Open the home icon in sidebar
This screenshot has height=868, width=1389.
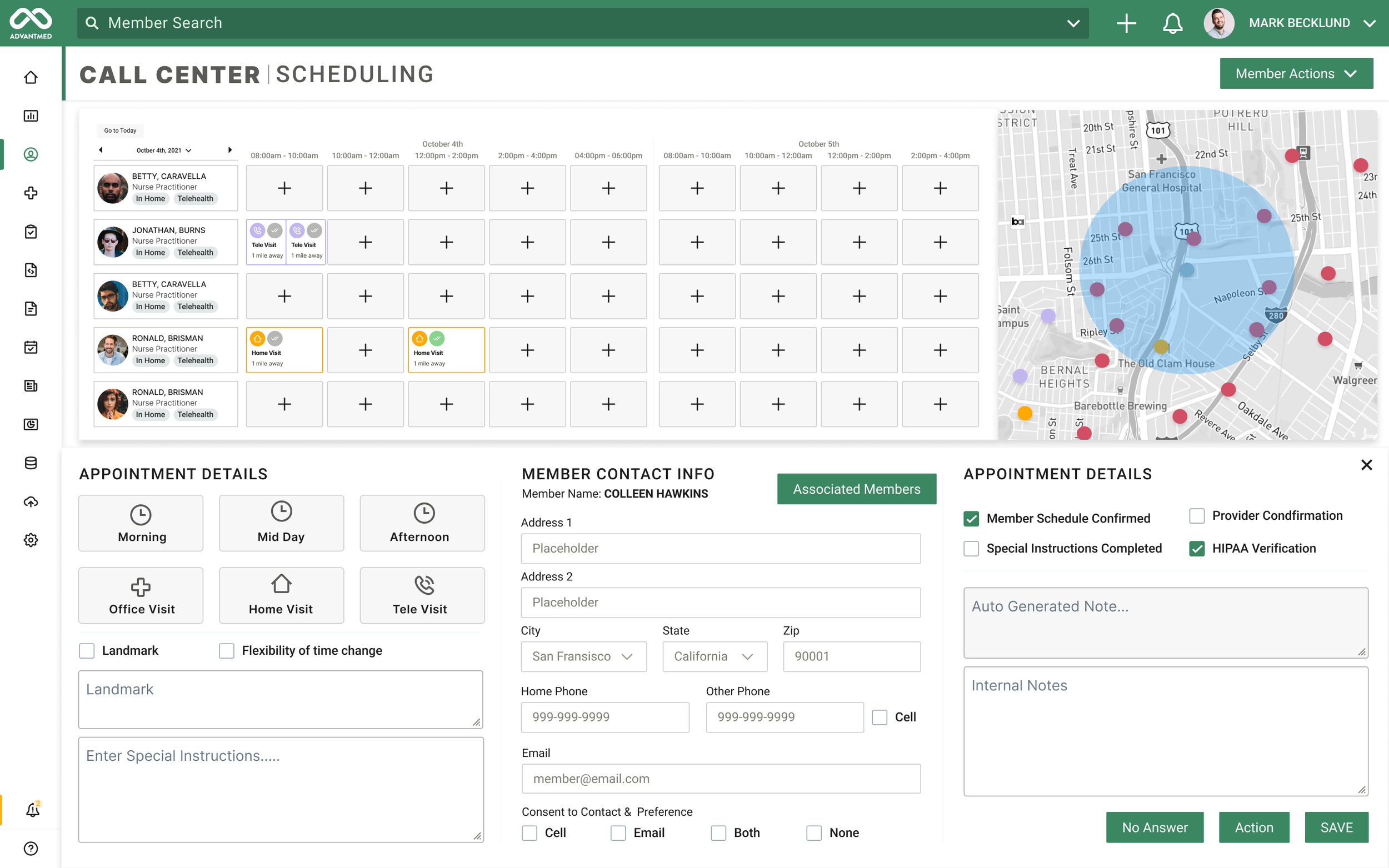click(x=31, y=77)
